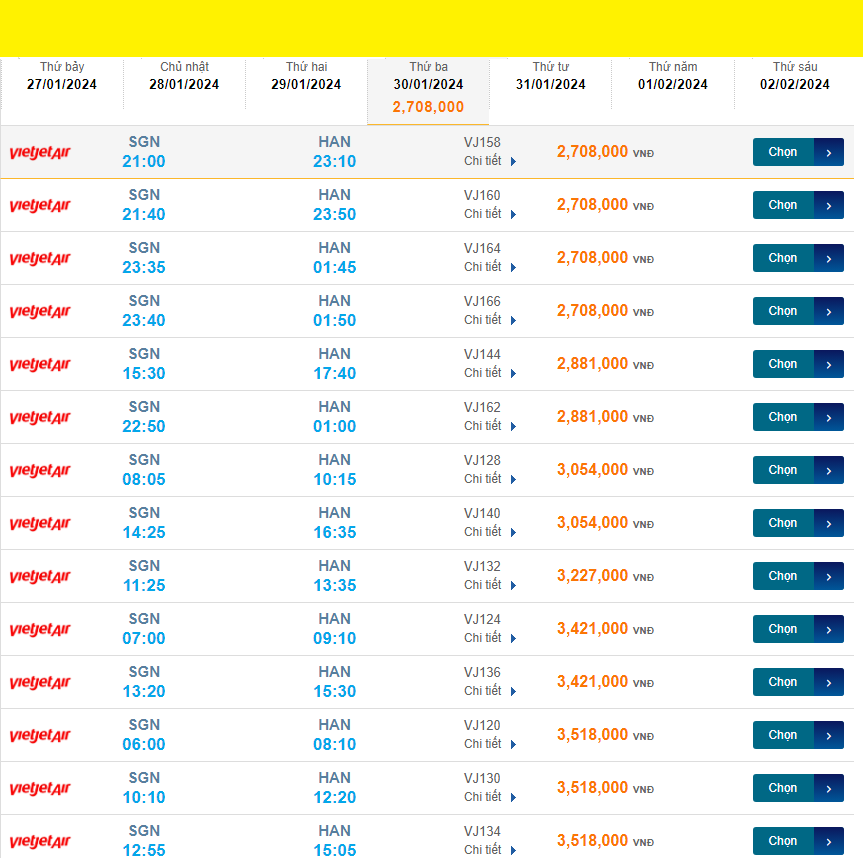The width and height of the screenshot is (863, 858).
Task: Click the VietJet Air logo on flight VJ132
Action: click(x=40, y=577)
